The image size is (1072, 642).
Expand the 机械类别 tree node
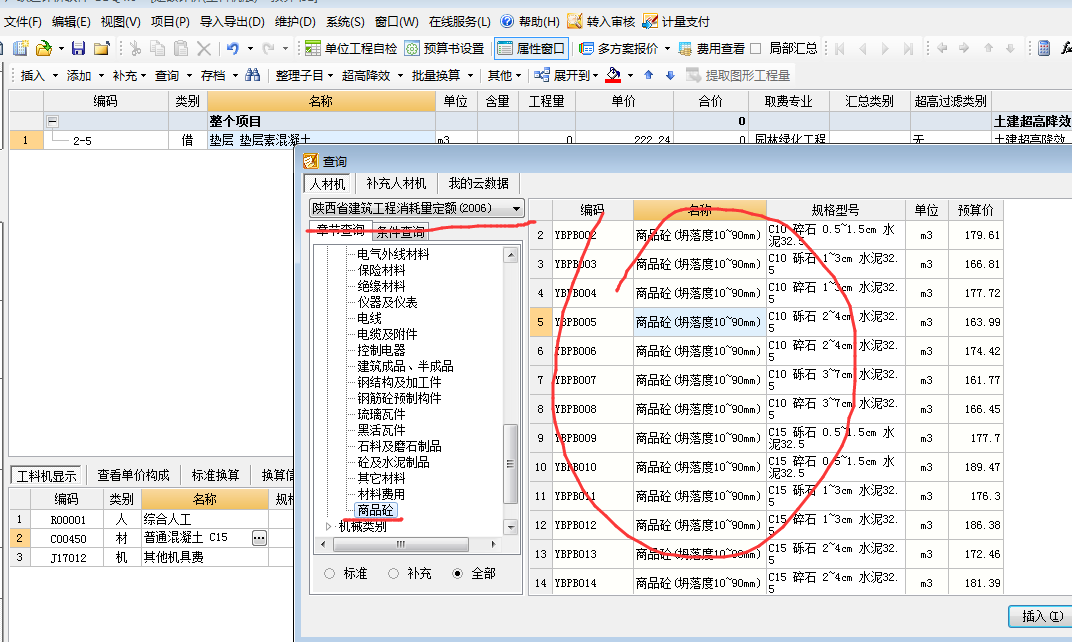click(329, 526)
